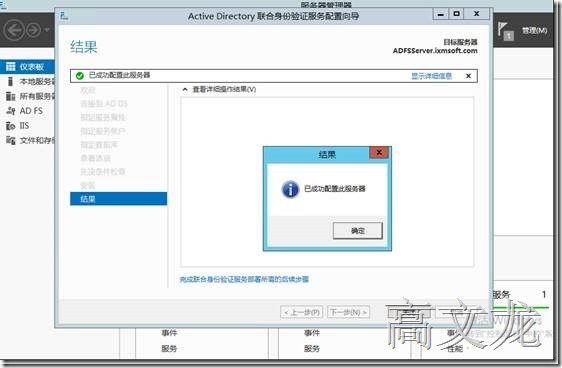Open 所有服务器 in Server Manager sidebar

coord(28,96)
